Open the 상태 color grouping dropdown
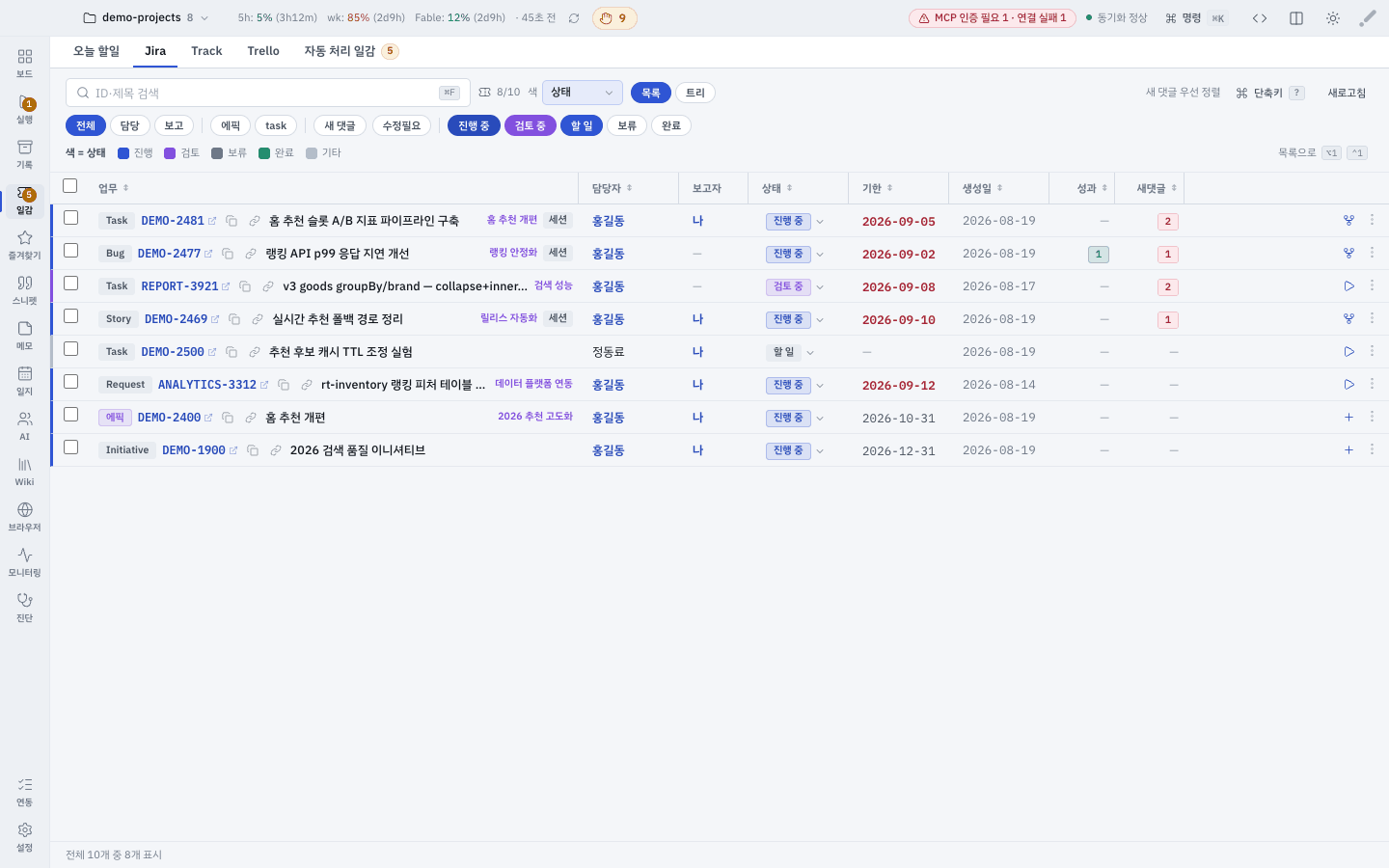The width and height of the screenshot is (1389, 868). coord(583,93)
